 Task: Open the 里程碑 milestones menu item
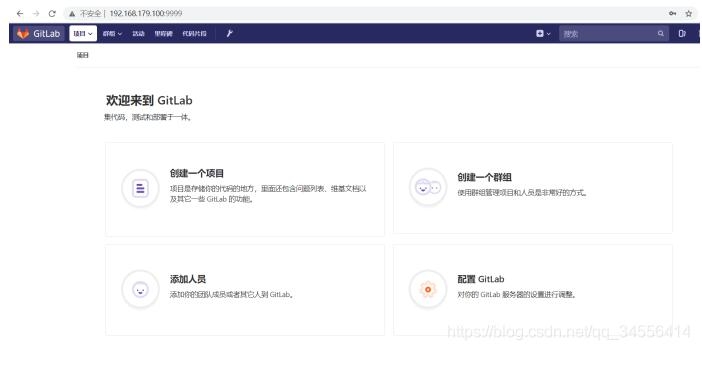point(163,34)
